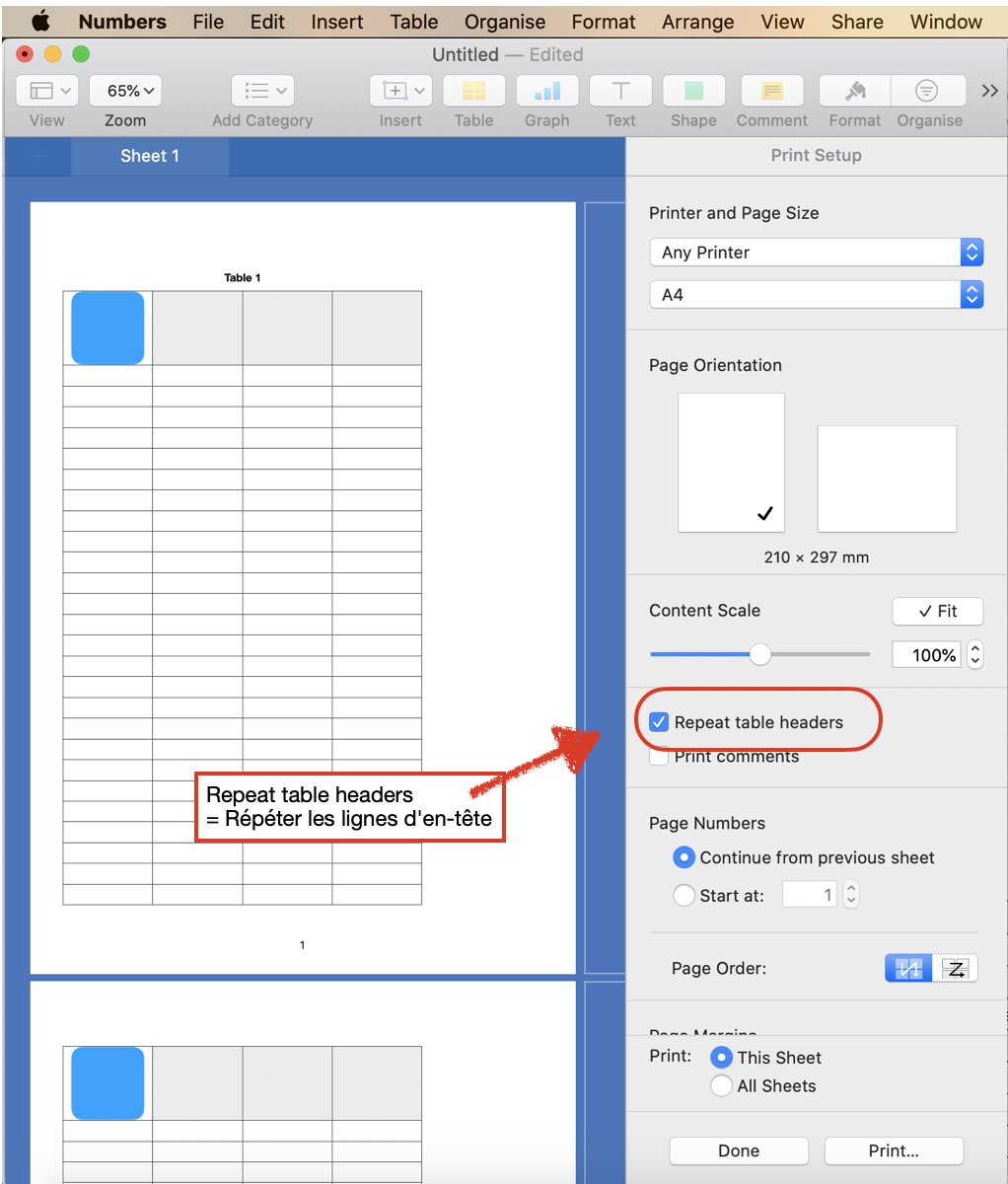Open the Window menu

point(946,22)
